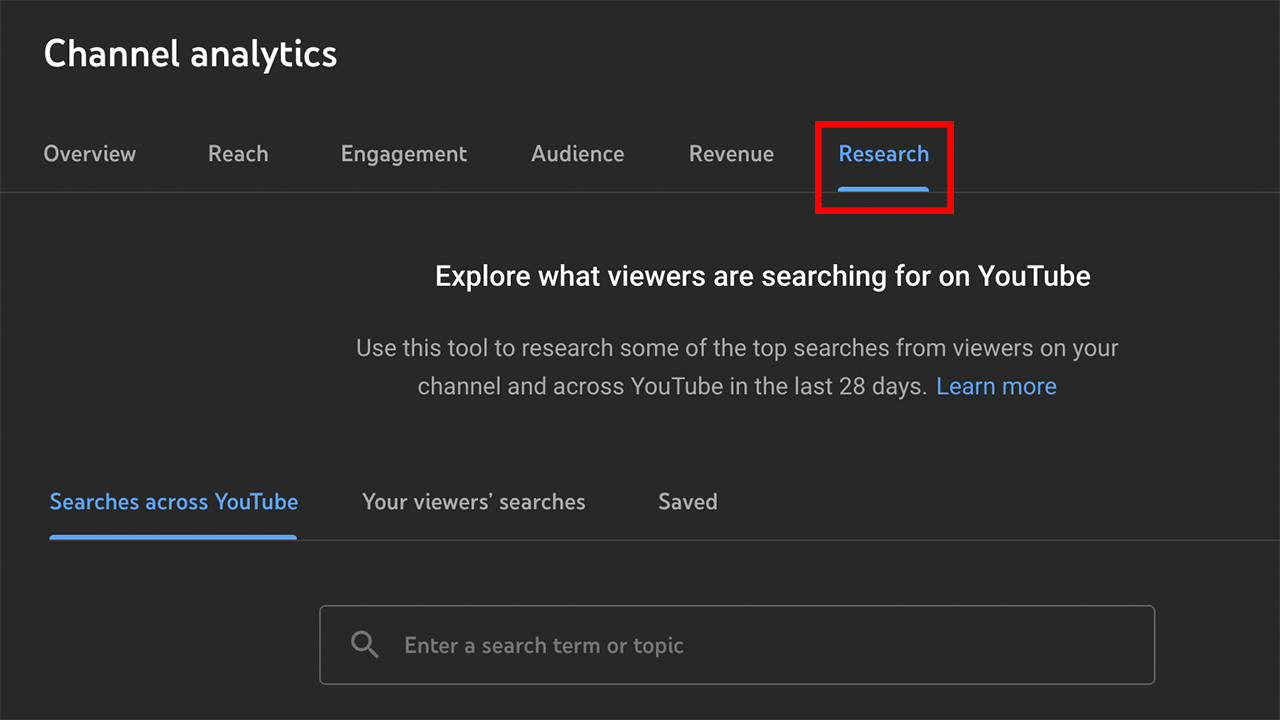This screenshot has height=720, width=1280.
Task: Switch to Your viewers' searches tab
Action: click(474, 502)
